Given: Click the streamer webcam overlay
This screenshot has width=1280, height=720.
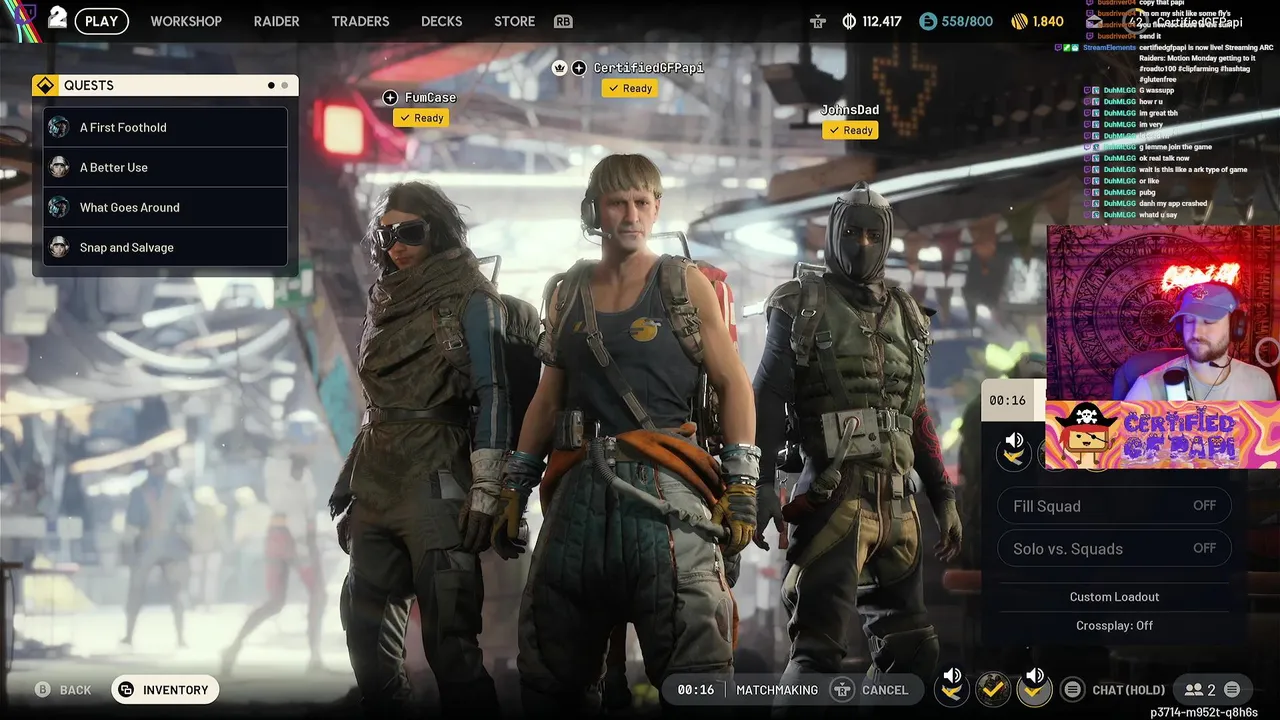Looking at the screenshot, I should coord(1163,312).
